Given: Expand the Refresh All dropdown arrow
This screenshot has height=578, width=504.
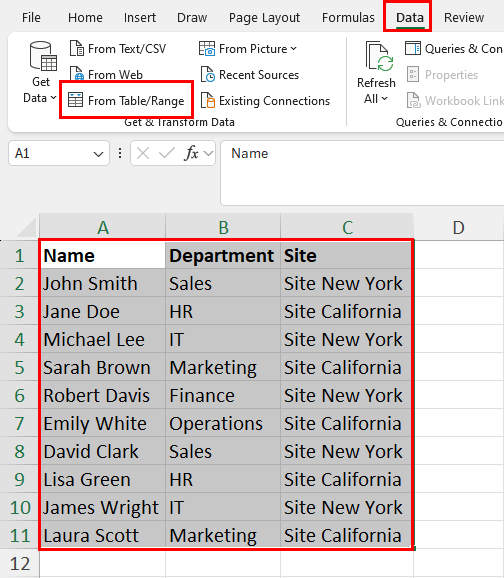Looking at the screenshot, I should [385, 99].
